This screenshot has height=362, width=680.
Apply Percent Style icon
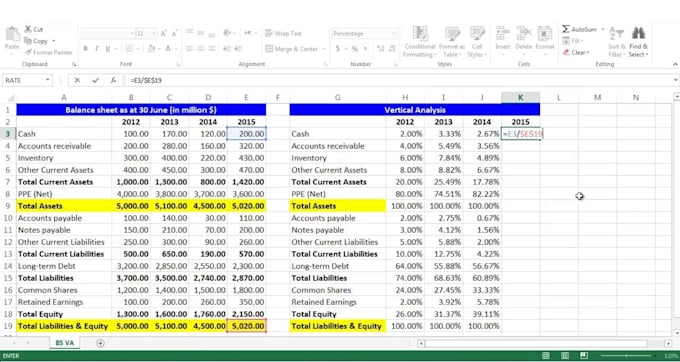click(355, 49)
